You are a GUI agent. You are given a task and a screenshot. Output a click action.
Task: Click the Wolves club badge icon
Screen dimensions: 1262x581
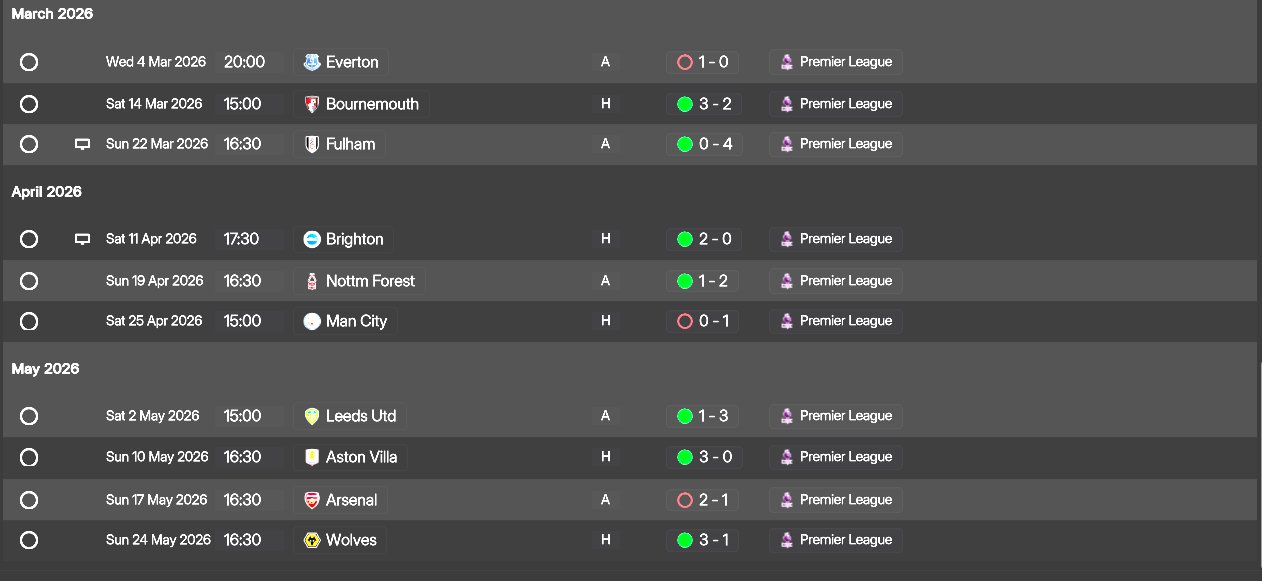coord(312,540)
